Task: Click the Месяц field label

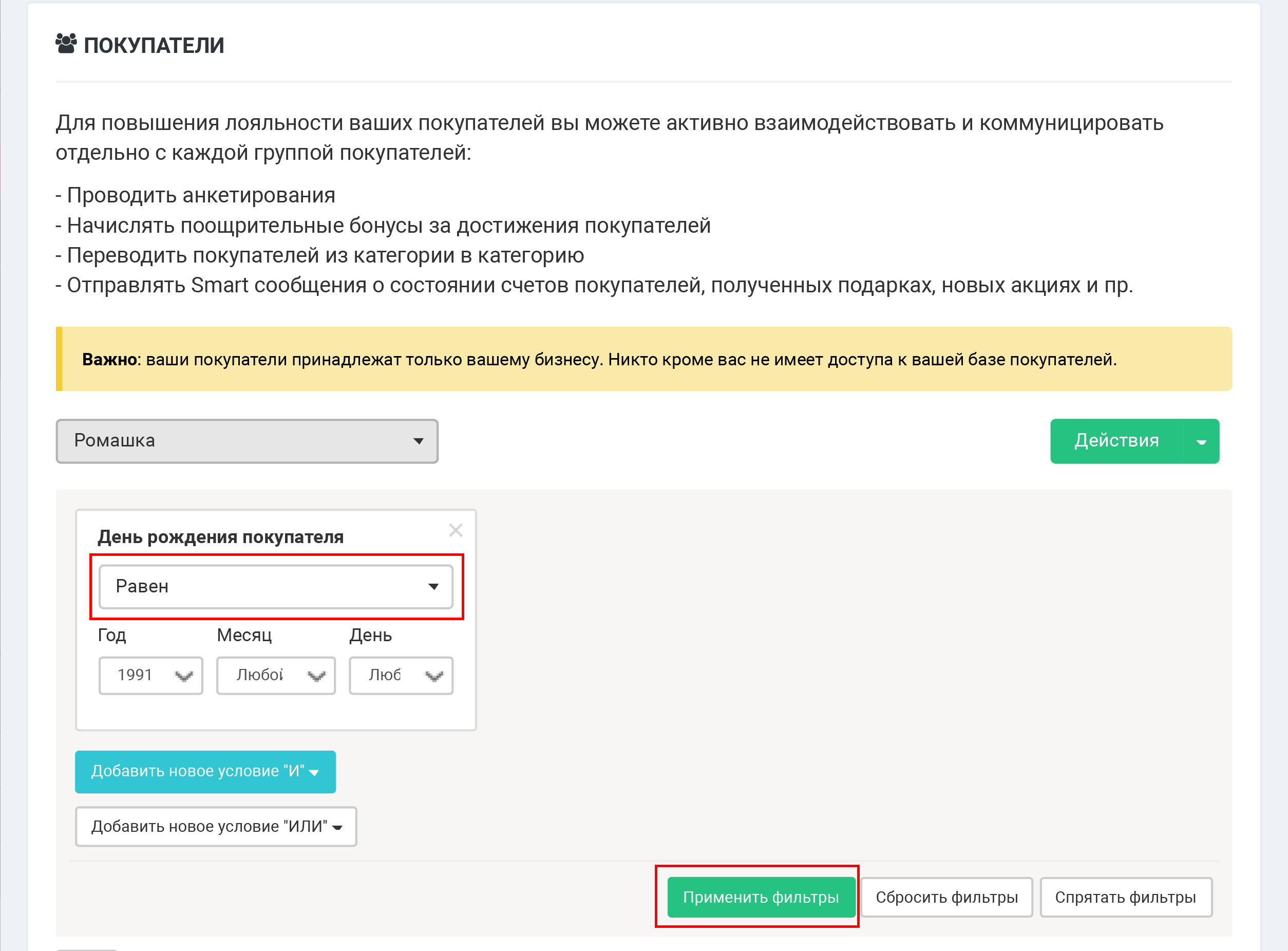Action: point(244,635)
